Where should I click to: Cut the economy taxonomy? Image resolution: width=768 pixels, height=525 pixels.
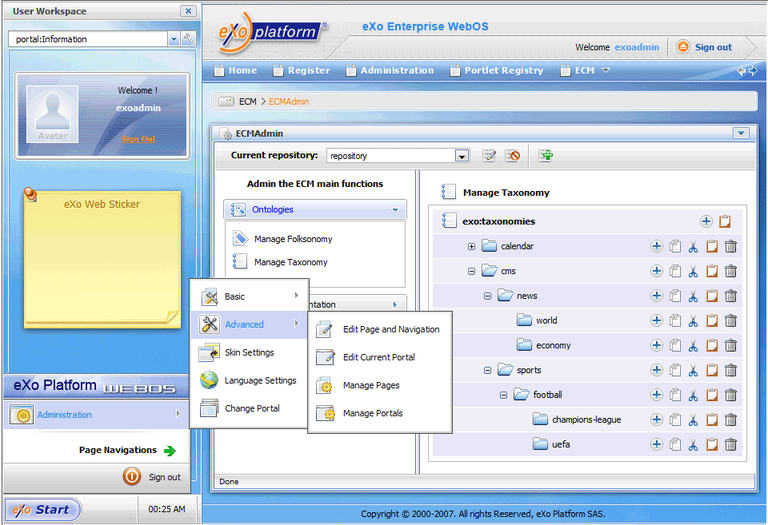click(693, 345)
